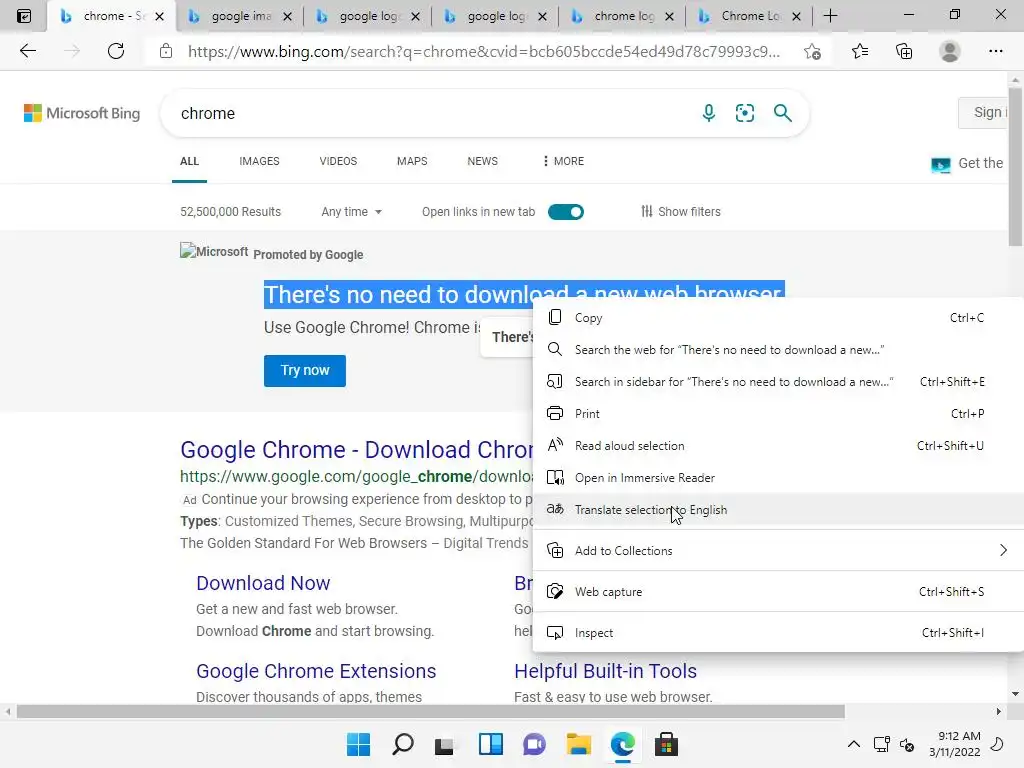Open a new tab with plus

[830, 16]
